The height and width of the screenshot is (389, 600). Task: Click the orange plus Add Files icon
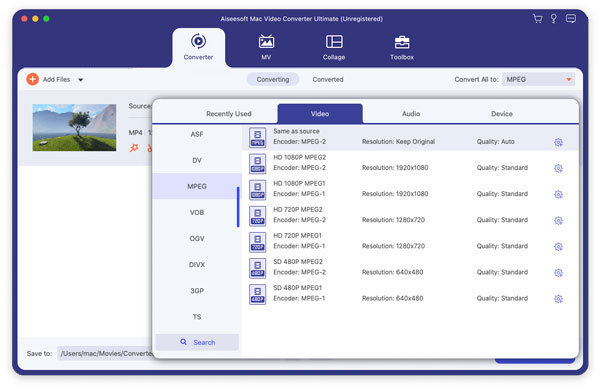[33, 79]
